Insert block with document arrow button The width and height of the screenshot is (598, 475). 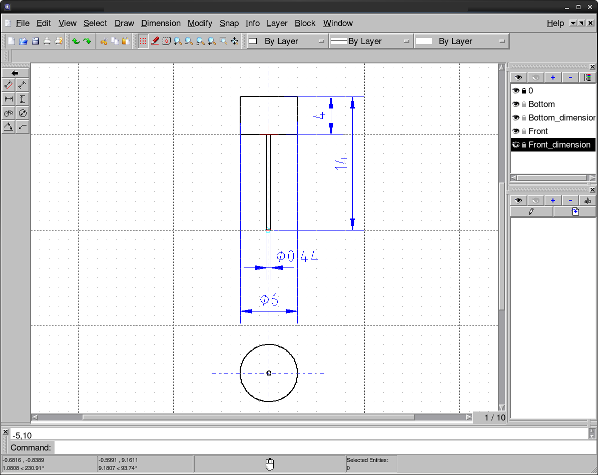pyautogui.click(x=575, y=211)
